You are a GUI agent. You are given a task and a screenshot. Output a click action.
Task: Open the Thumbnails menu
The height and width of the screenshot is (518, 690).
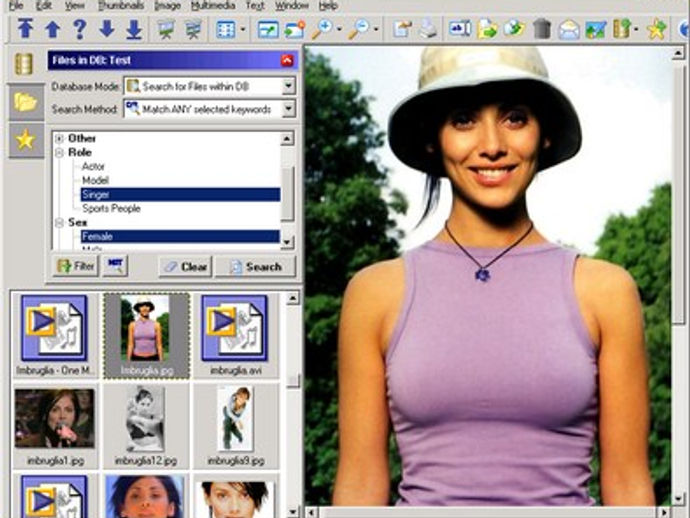[121, 6]
